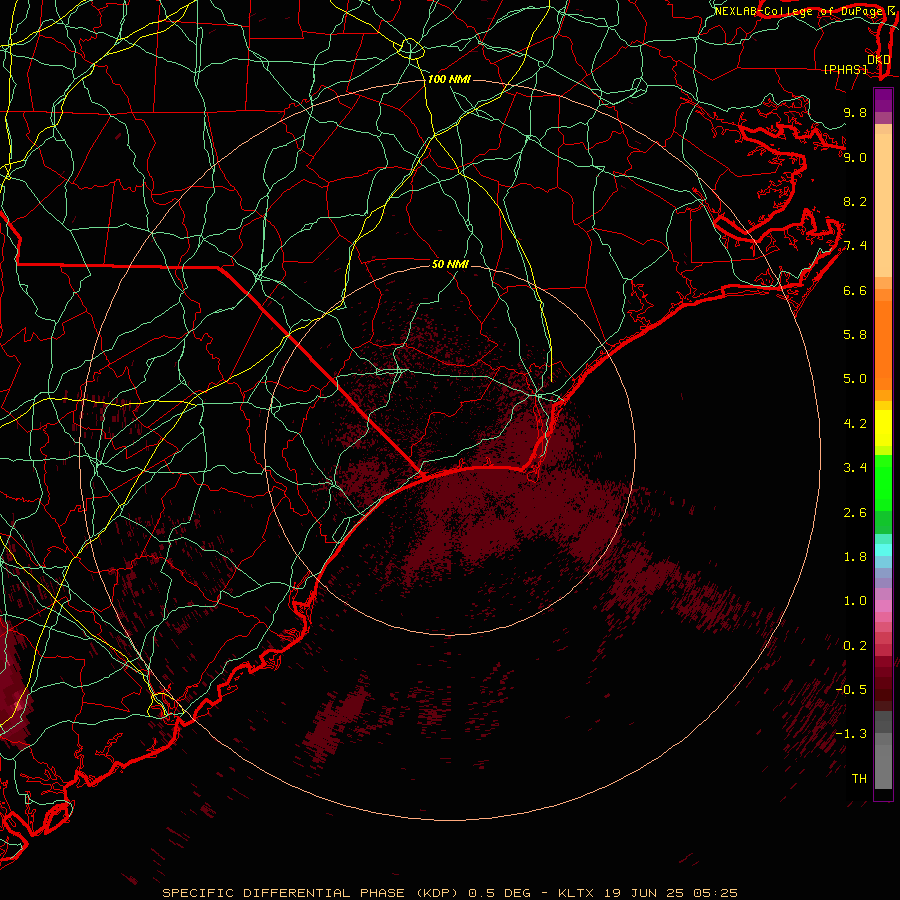This screenshot has width=900, height=900.
Task: Pick the gray color bar segment
Action: [x=883, y=767]
